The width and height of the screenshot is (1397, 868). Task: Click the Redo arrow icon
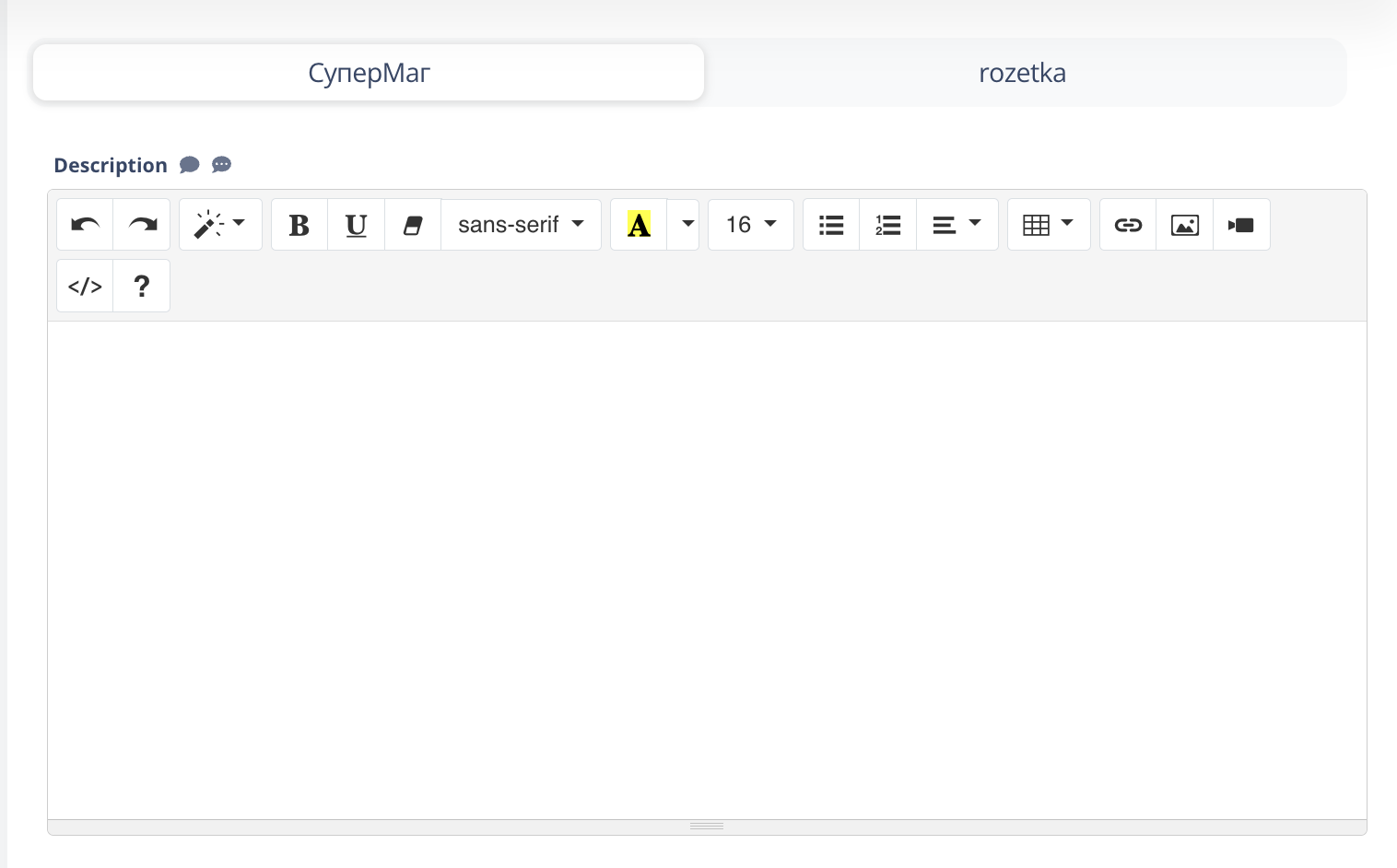pyautogui.click(x=142, y=225)
